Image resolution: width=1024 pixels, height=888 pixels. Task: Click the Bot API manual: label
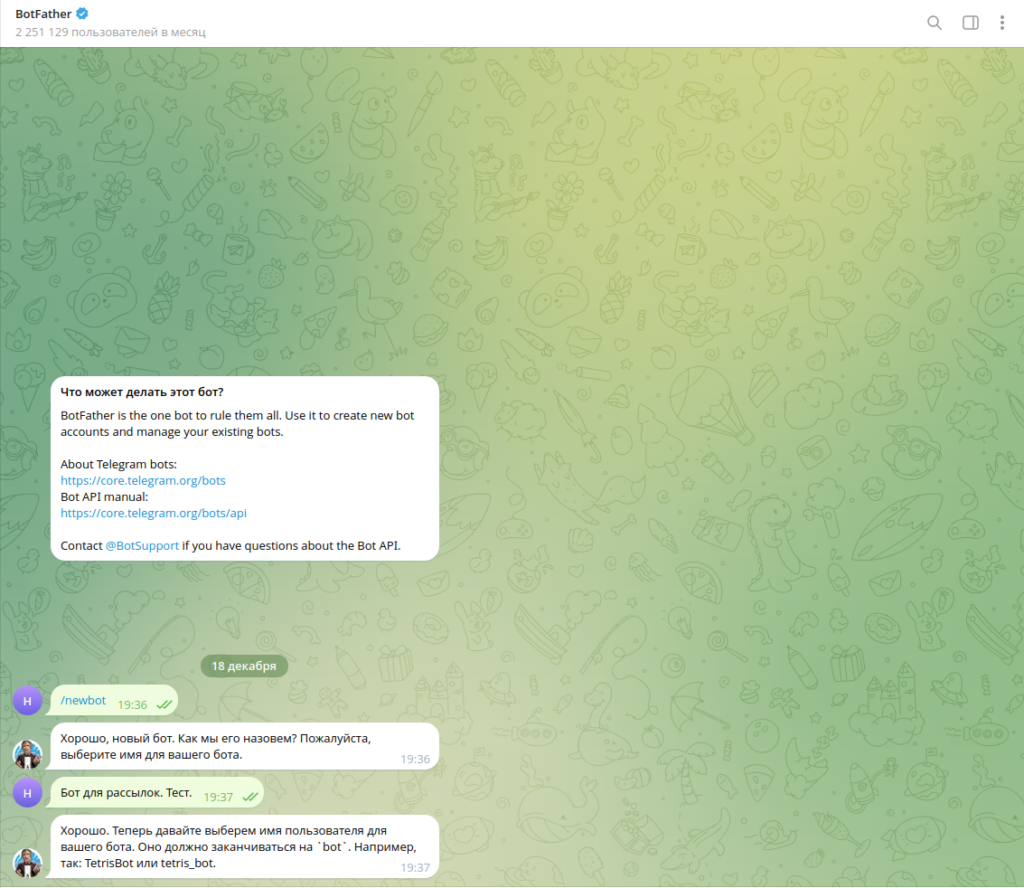point(104,497)
